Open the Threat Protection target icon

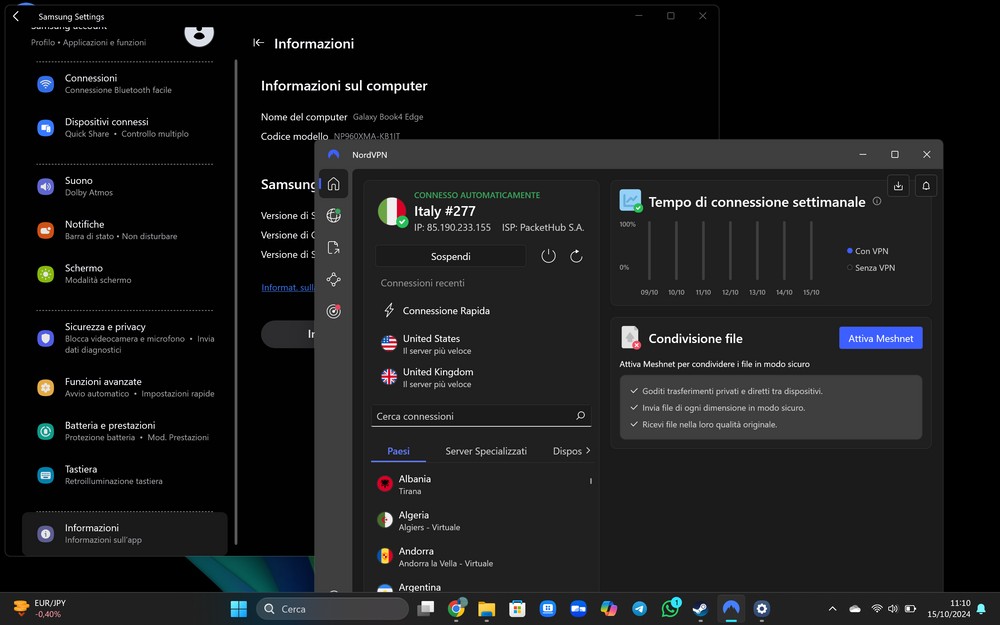coord(334,311)
